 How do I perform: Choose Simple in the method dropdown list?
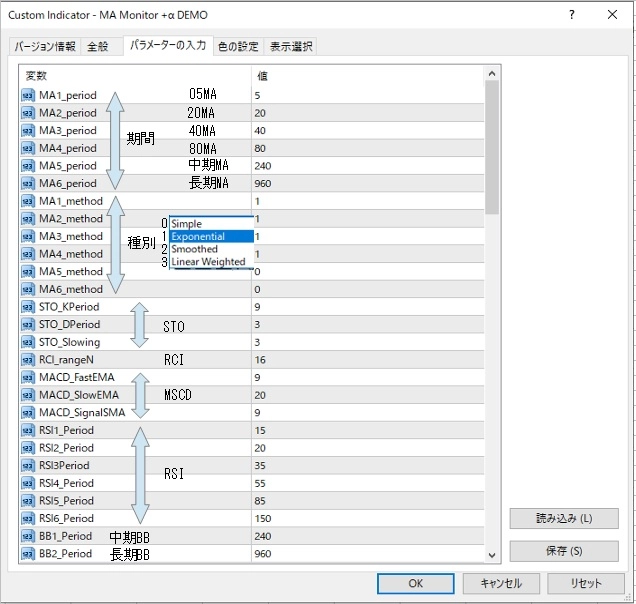tap(211, 224)
